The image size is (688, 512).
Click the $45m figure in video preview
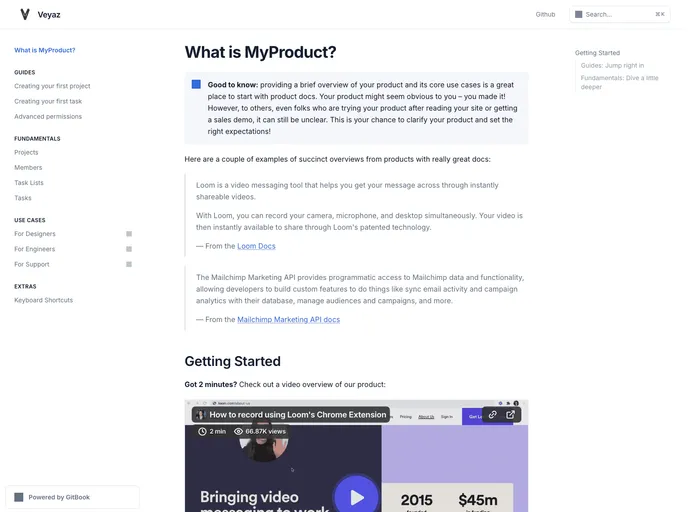pos(478,500)
